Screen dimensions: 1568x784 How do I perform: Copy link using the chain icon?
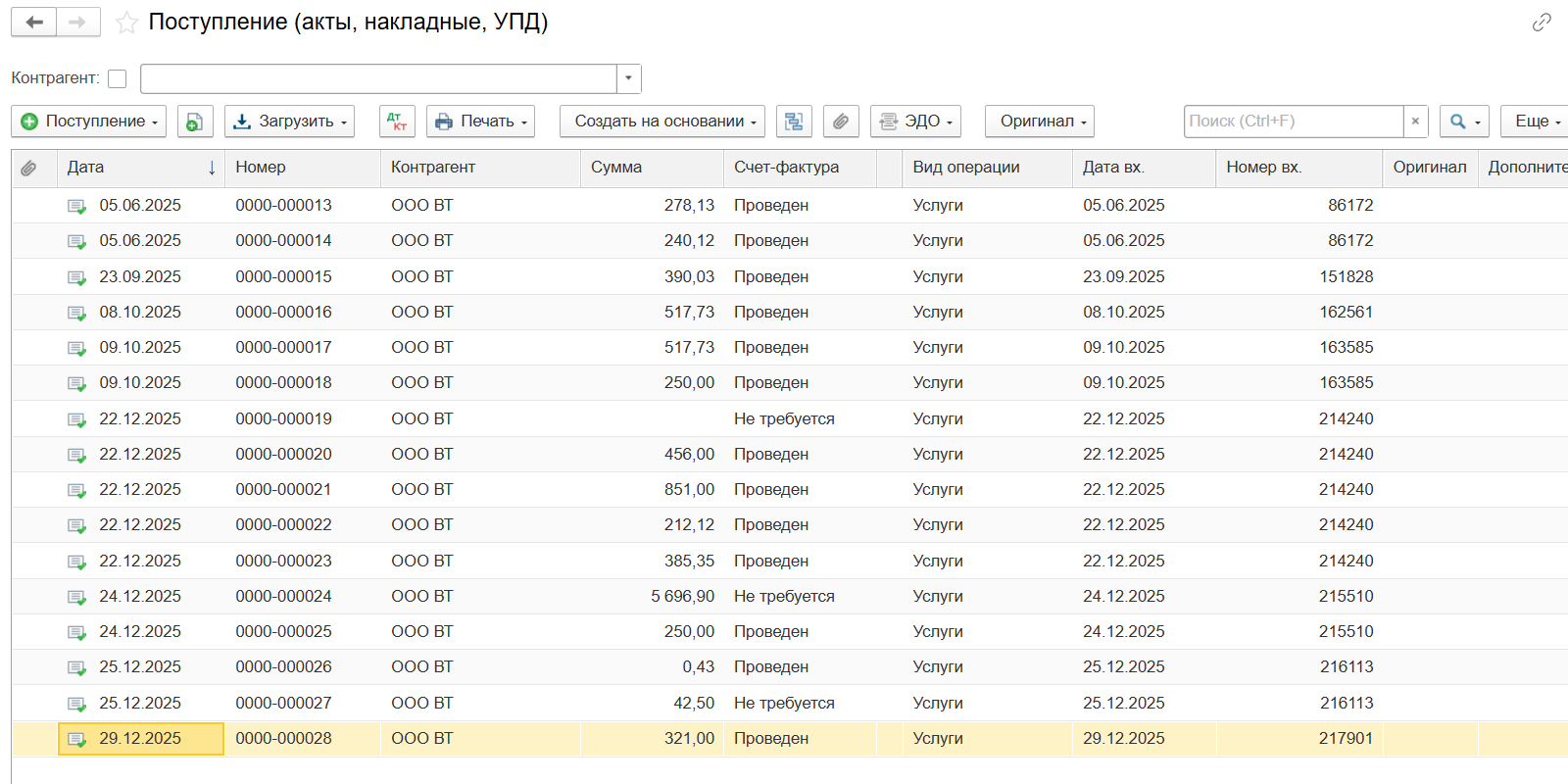click(1542, 23)
